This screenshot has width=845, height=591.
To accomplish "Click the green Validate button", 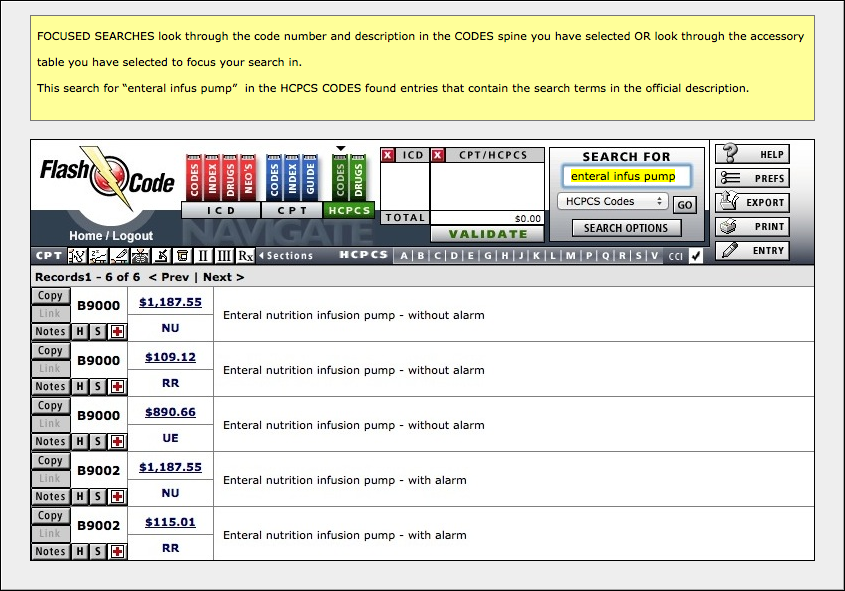I will coord(488,234).
